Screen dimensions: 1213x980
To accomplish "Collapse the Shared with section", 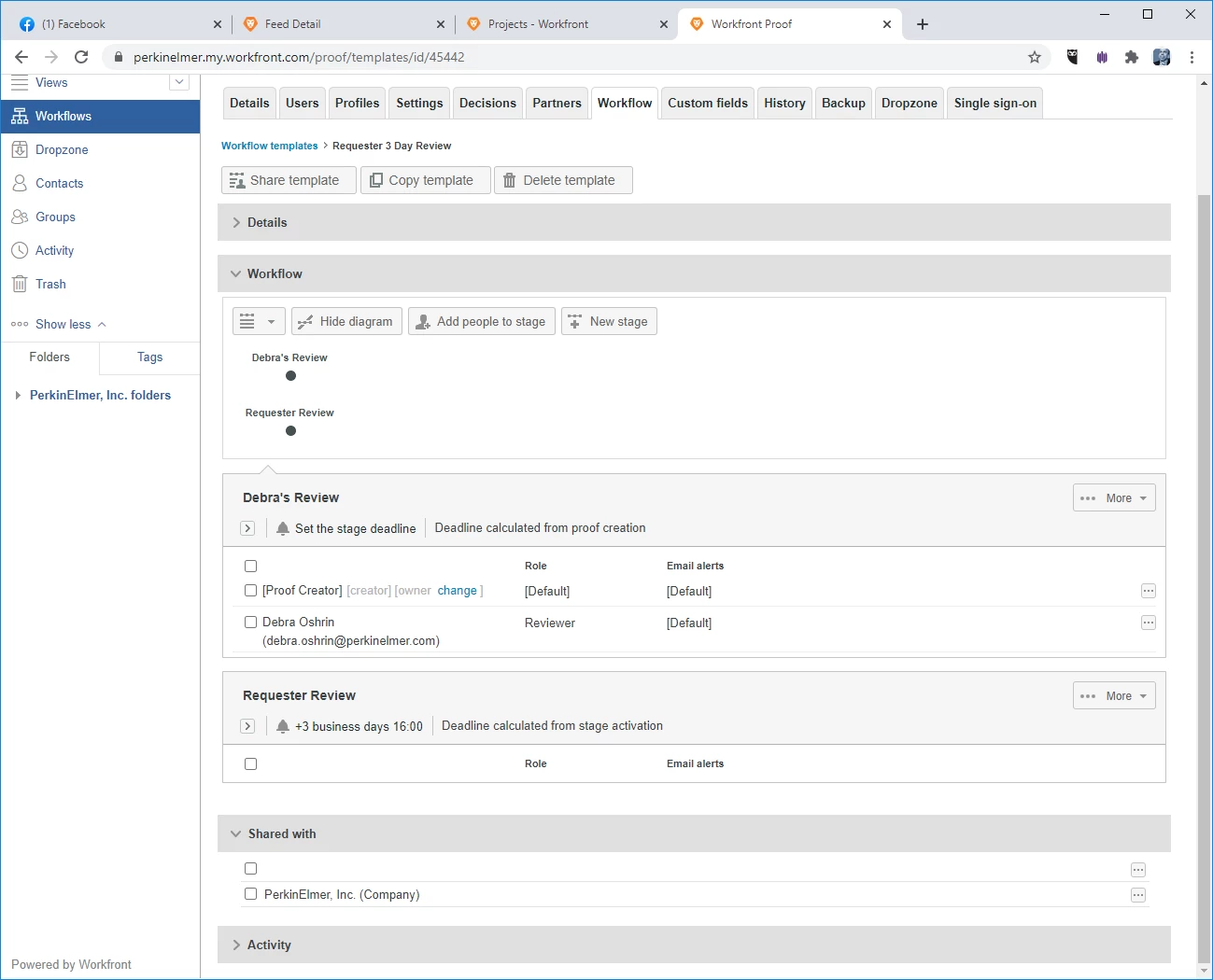I will coord(694,833).
